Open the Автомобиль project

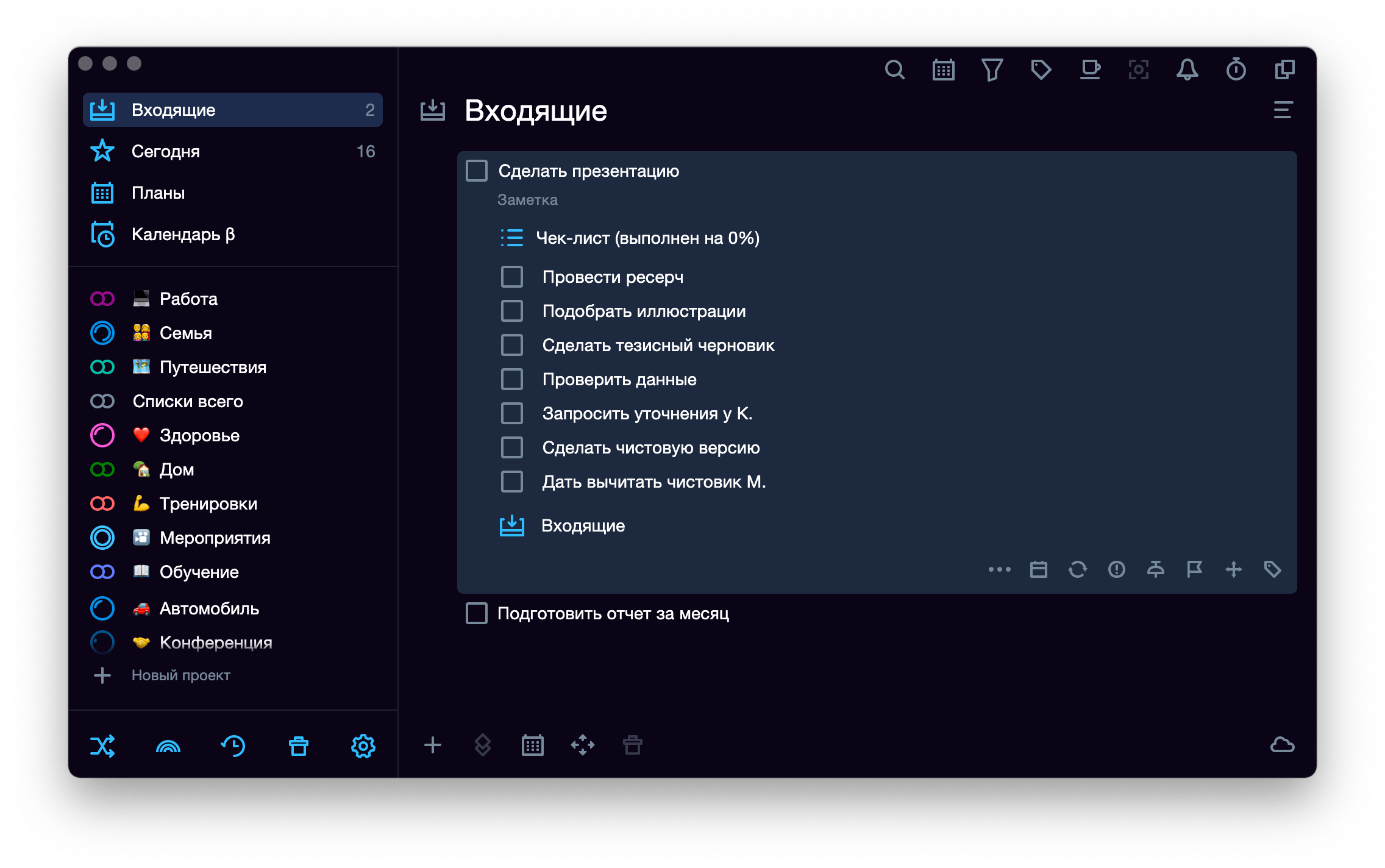pyautogui.click(x=233, y=608)
